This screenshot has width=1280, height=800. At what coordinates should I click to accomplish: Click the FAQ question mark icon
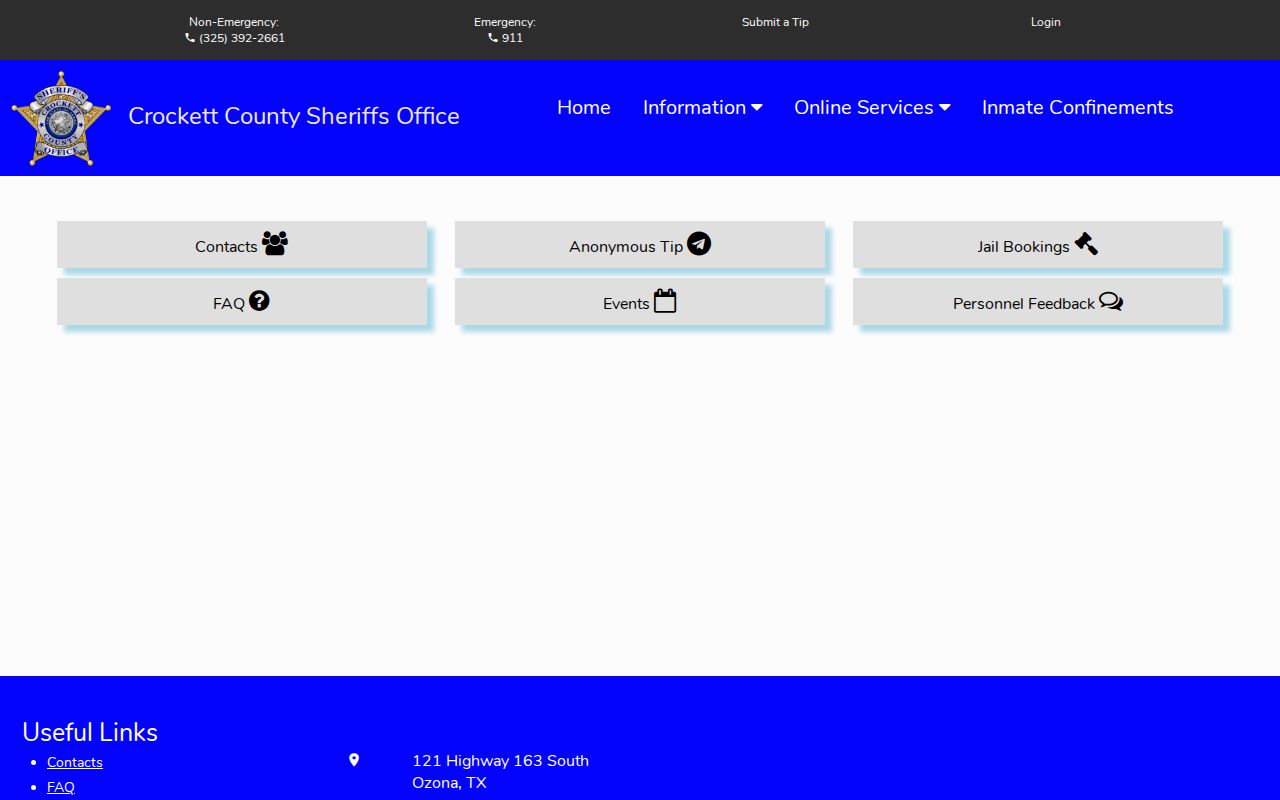tap(259, 300)
